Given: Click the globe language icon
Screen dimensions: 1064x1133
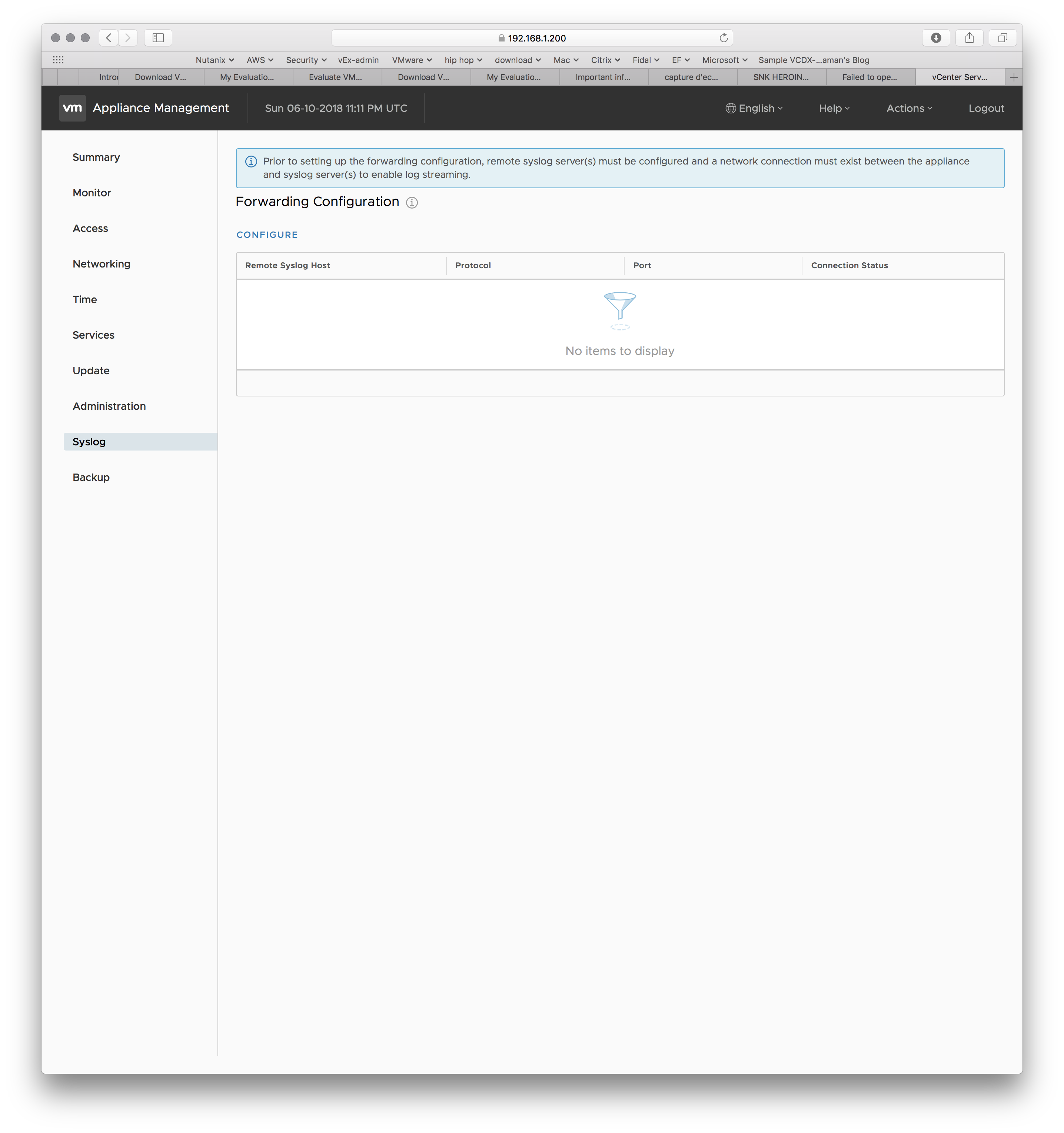Looking at the screenshot, I should [730, 108].
